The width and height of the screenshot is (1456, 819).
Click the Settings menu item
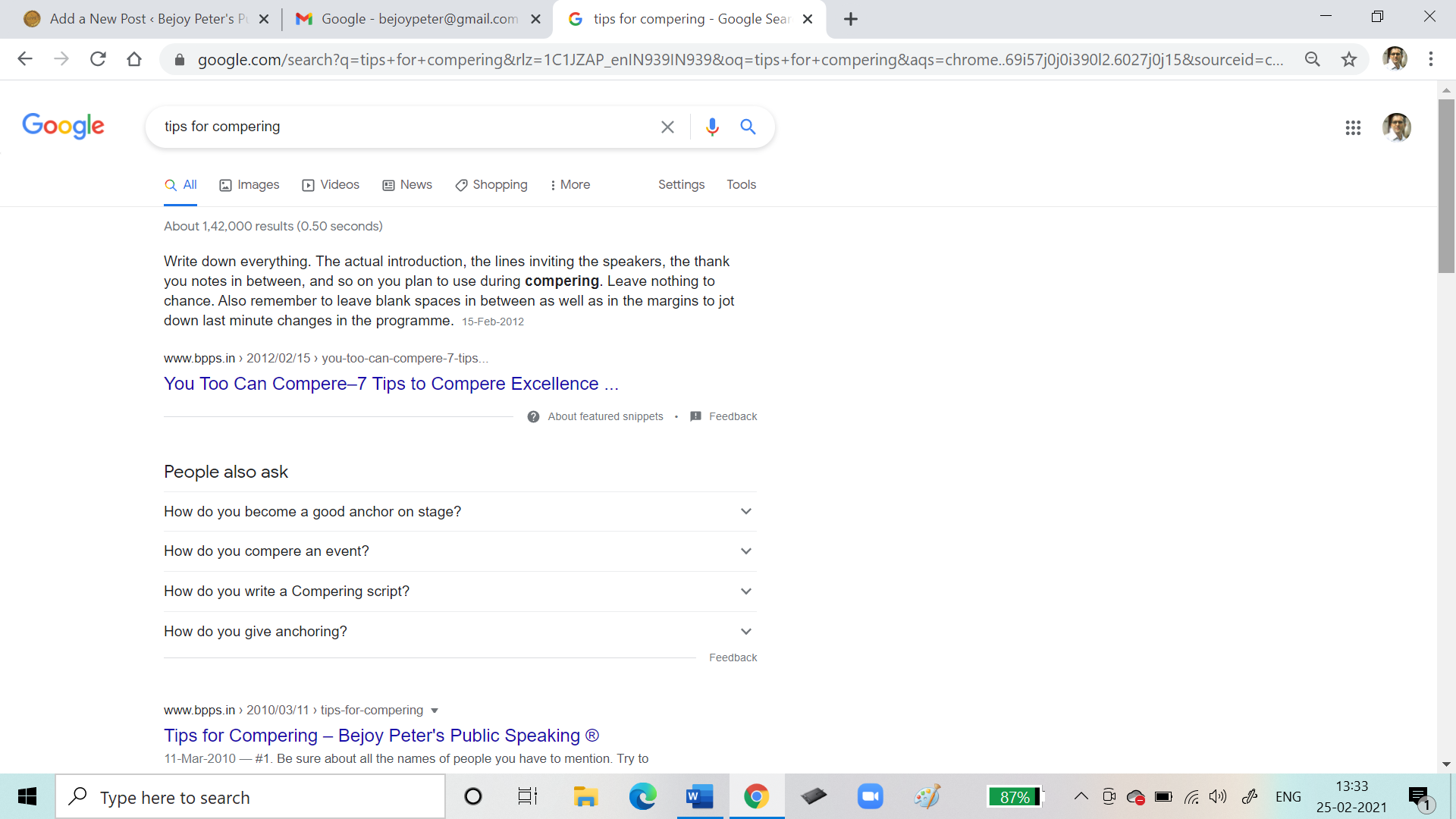pyautogui.click(x=681, y=184)
